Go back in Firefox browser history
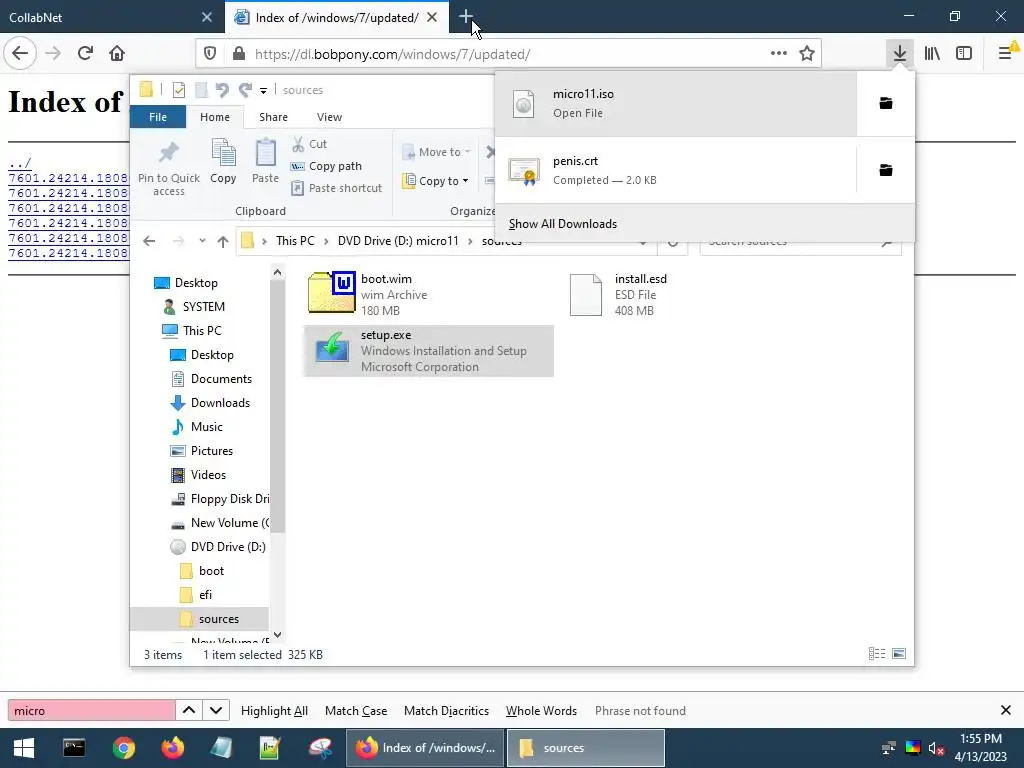The image size is (1024, 768). [20, 54]
